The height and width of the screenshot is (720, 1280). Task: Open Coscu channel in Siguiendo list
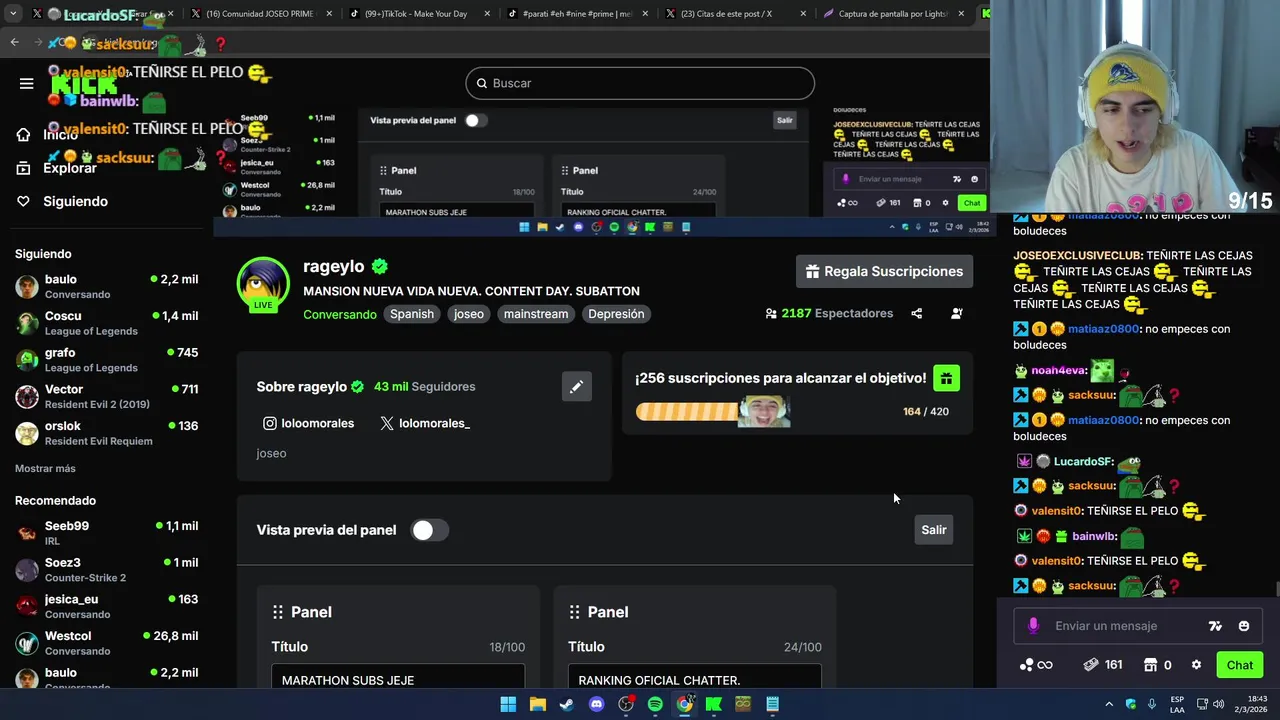(107, 323)
